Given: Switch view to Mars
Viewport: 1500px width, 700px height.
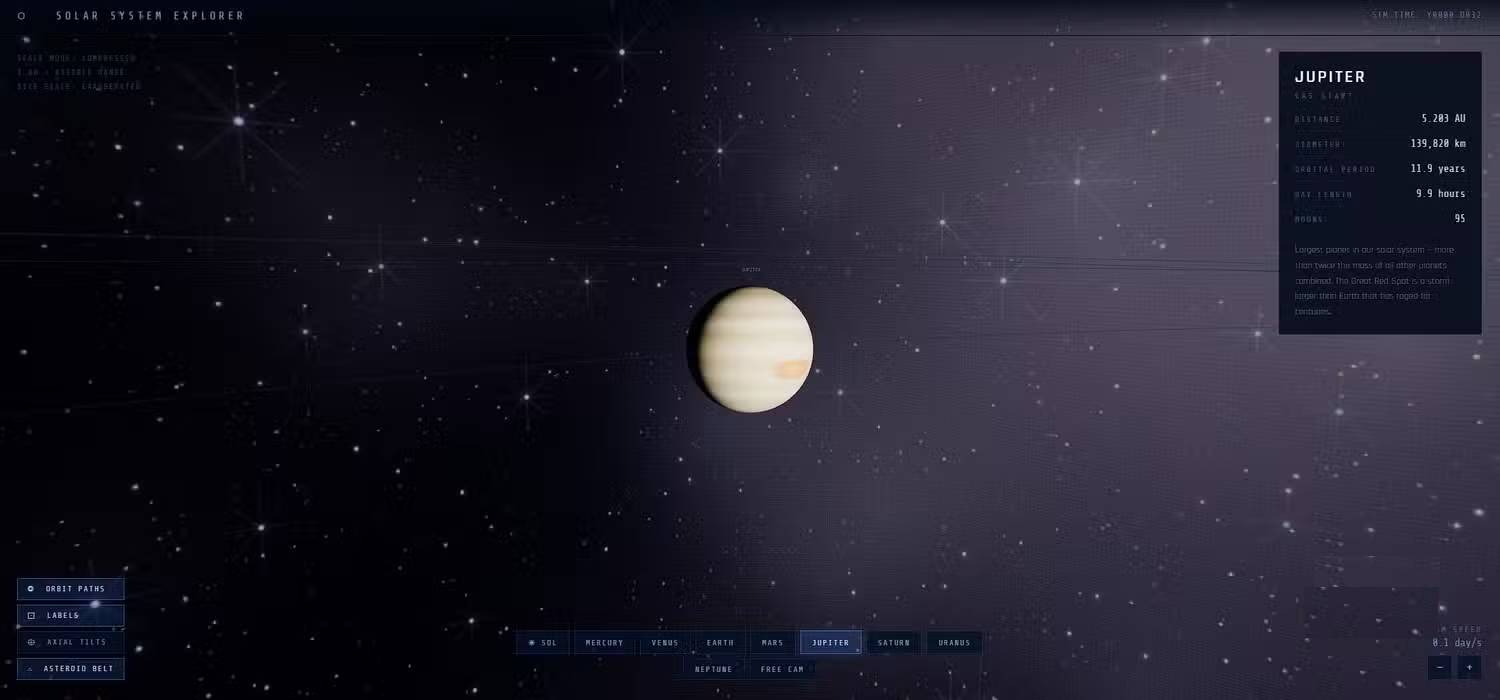Looking at the screenshot, I should (772, 643).
